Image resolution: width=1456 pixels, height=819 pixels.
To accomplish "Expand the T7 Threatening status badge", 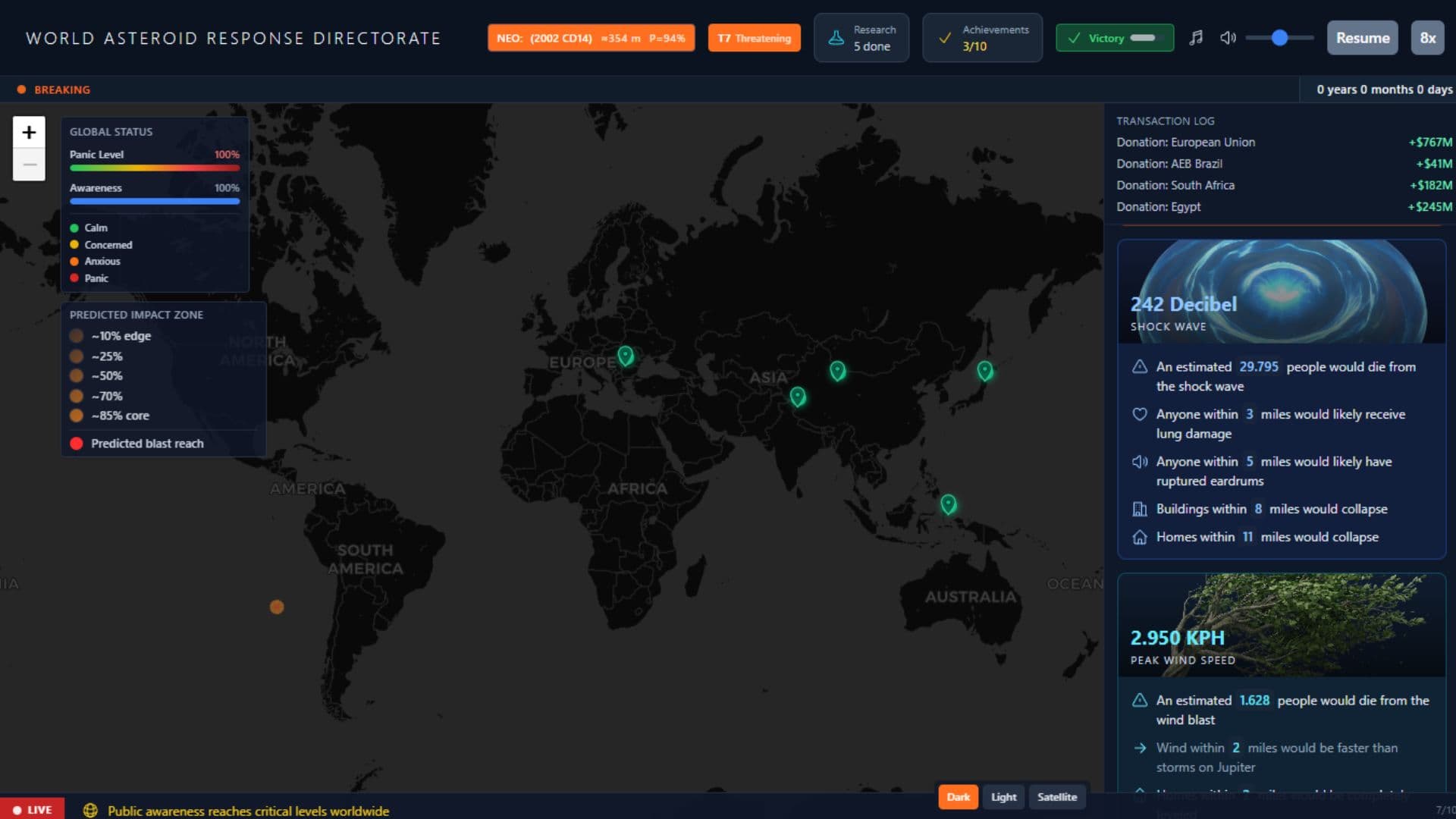I will [x=754, y=38].
